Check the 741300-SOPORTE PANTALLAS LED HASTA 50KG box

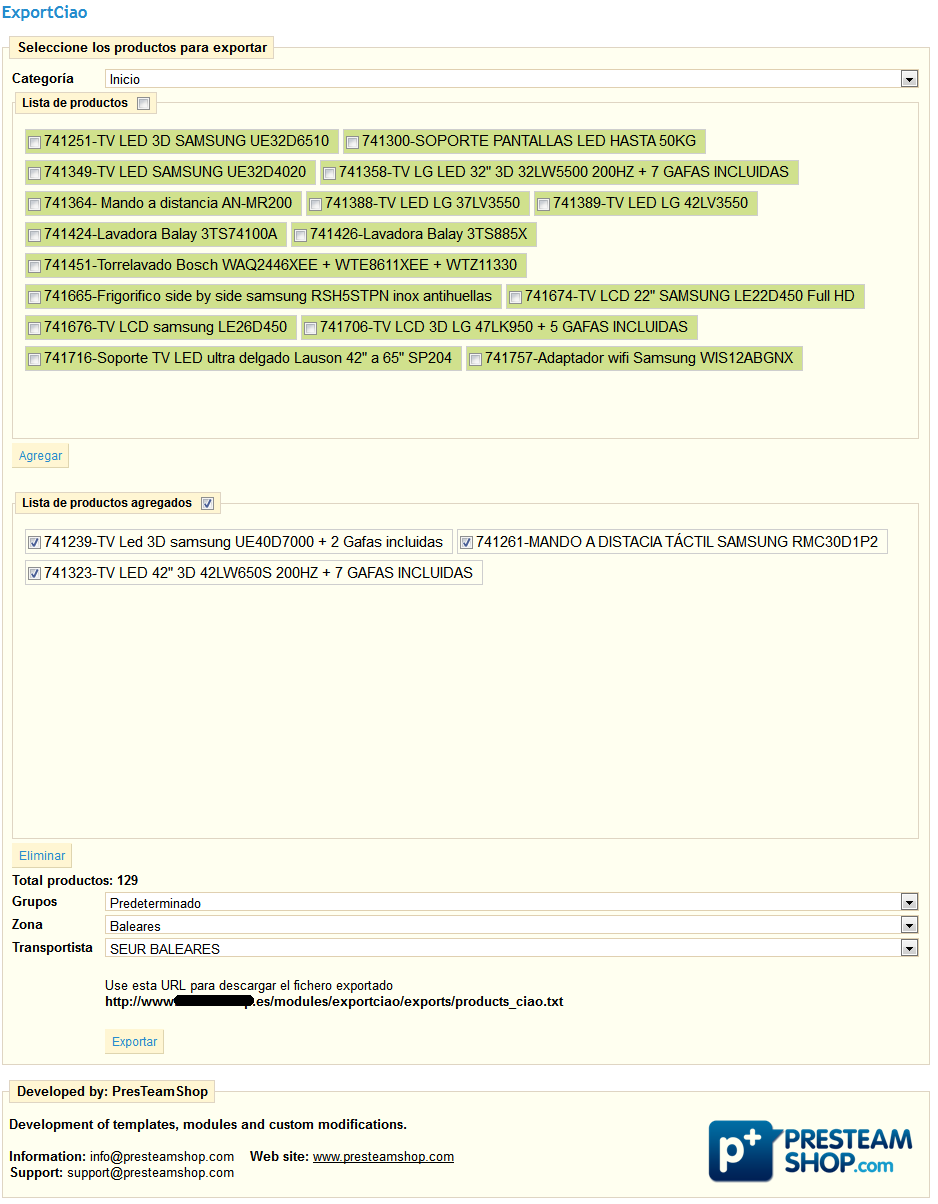352,142
